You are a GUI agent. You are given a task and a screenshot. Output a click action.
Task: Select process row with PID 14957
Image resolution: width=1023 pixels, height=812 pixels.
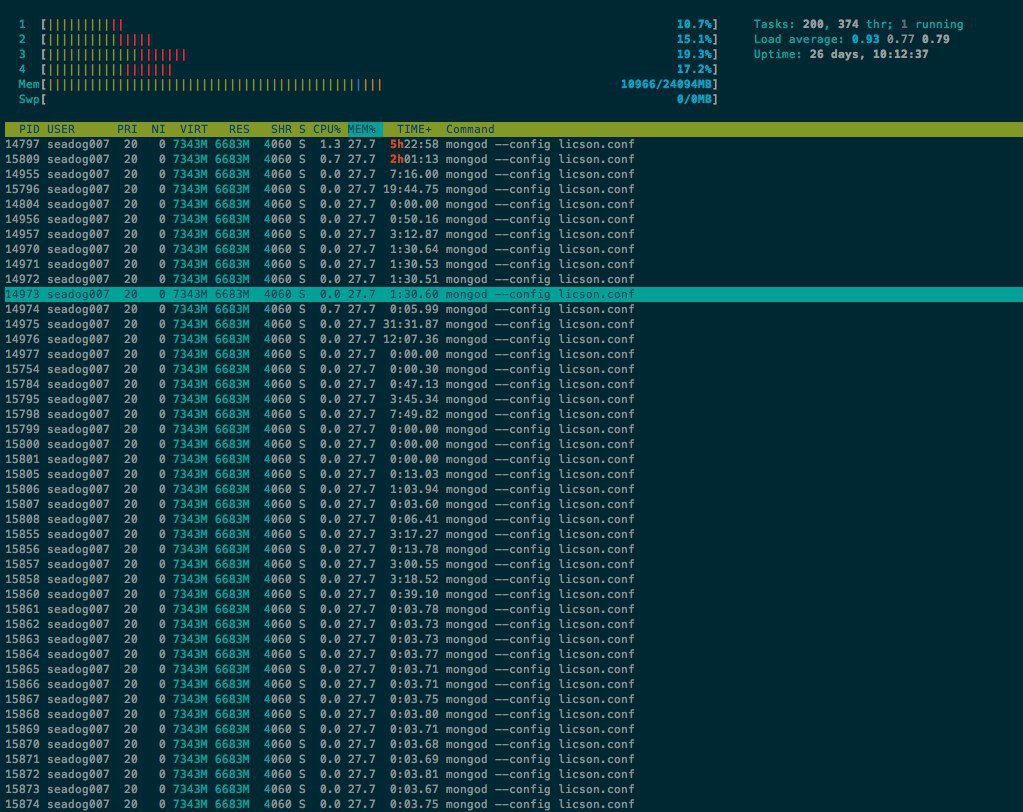[x=512, y=234]
